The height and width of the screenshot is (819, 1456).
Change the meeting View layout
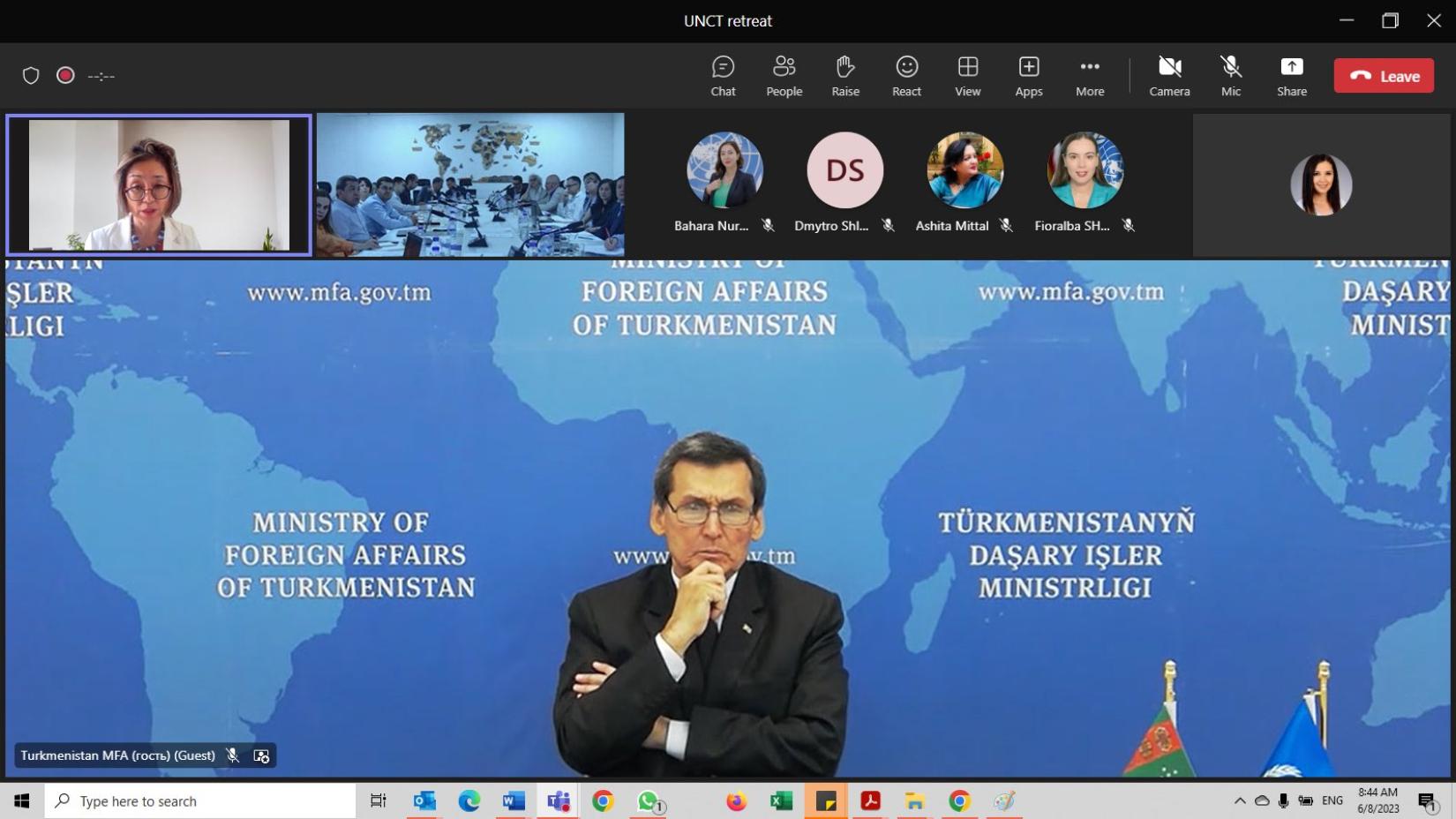(967, 76)
